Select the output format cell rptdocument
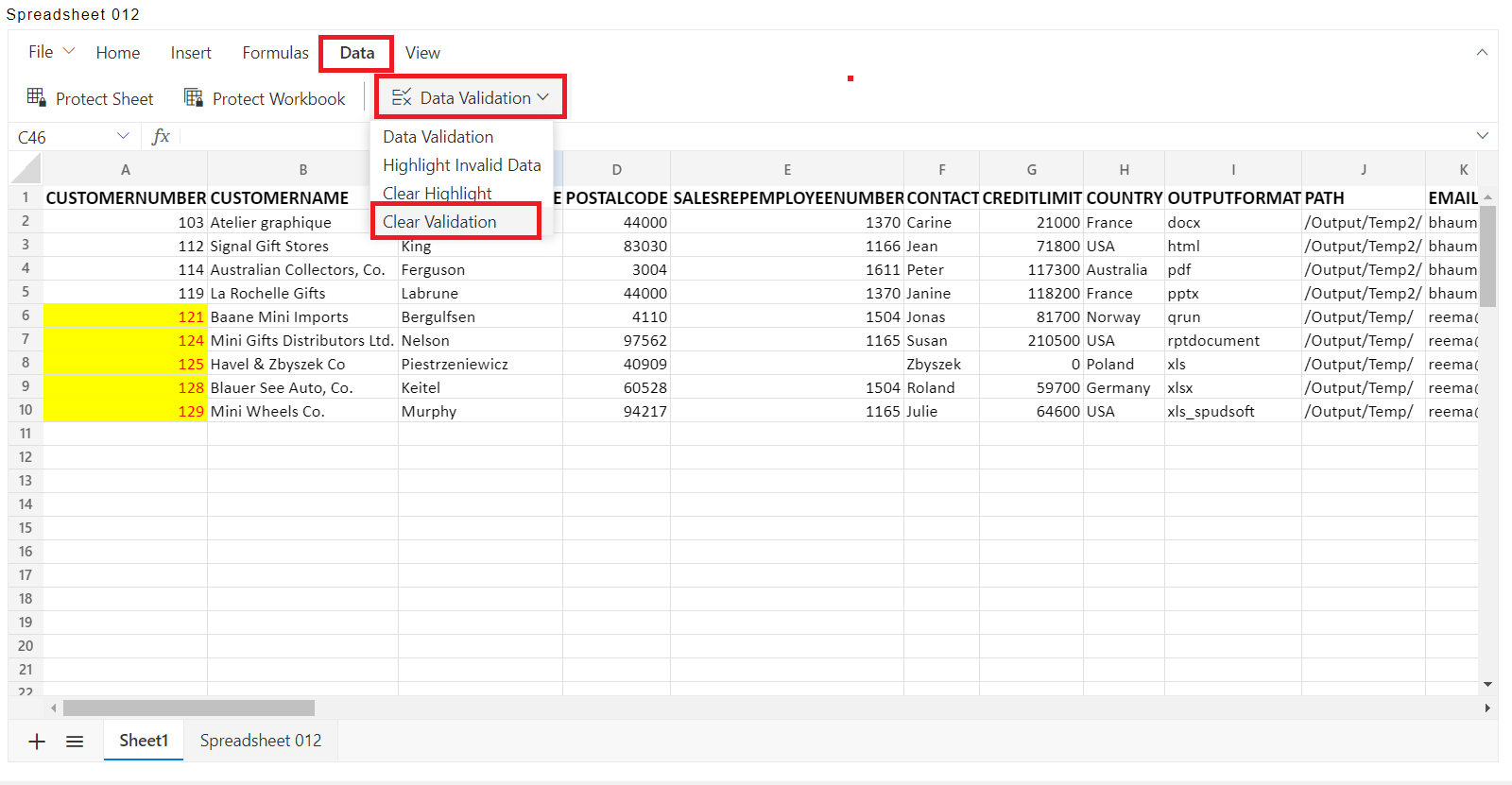1512x785 pixels. [1233, 340]
